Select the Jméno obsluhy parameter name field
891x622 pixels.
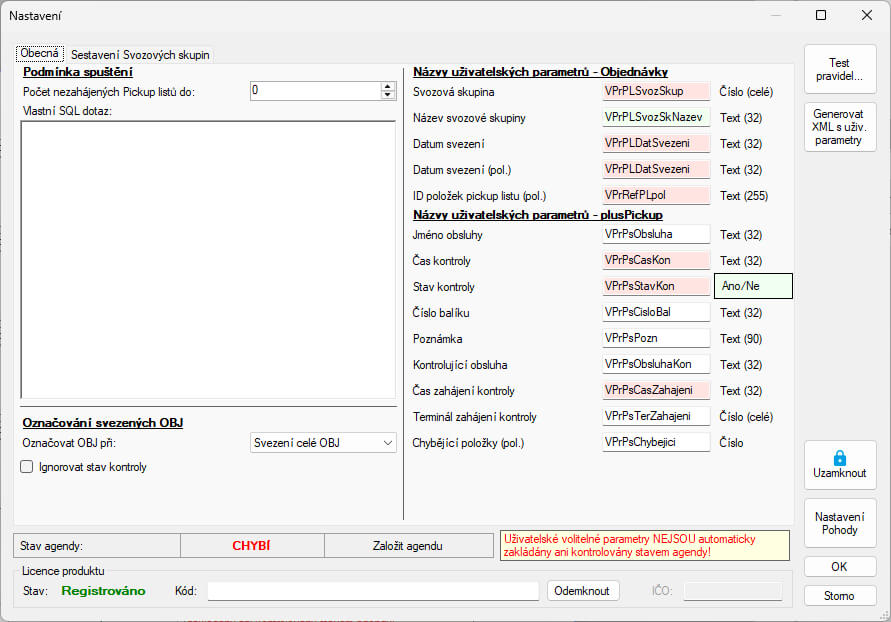(655, 234)
